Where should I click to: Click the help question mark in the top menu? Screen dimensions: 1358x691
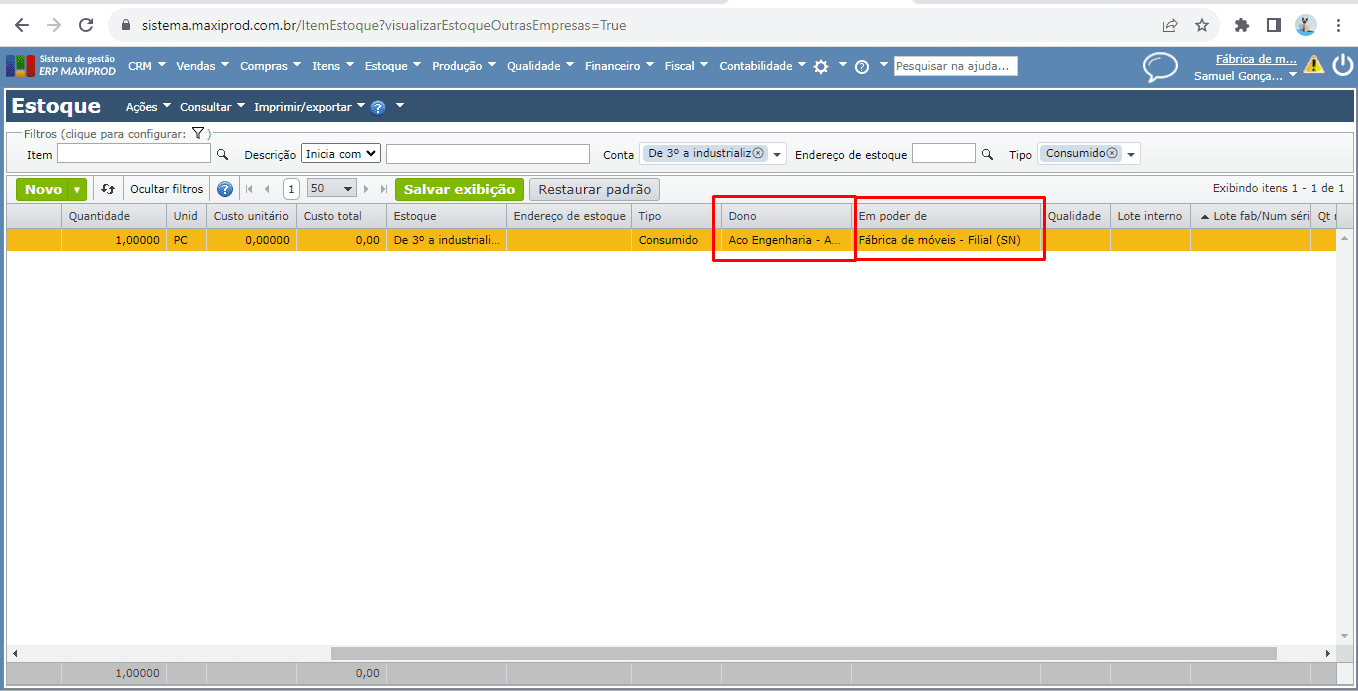click(862, 67)
